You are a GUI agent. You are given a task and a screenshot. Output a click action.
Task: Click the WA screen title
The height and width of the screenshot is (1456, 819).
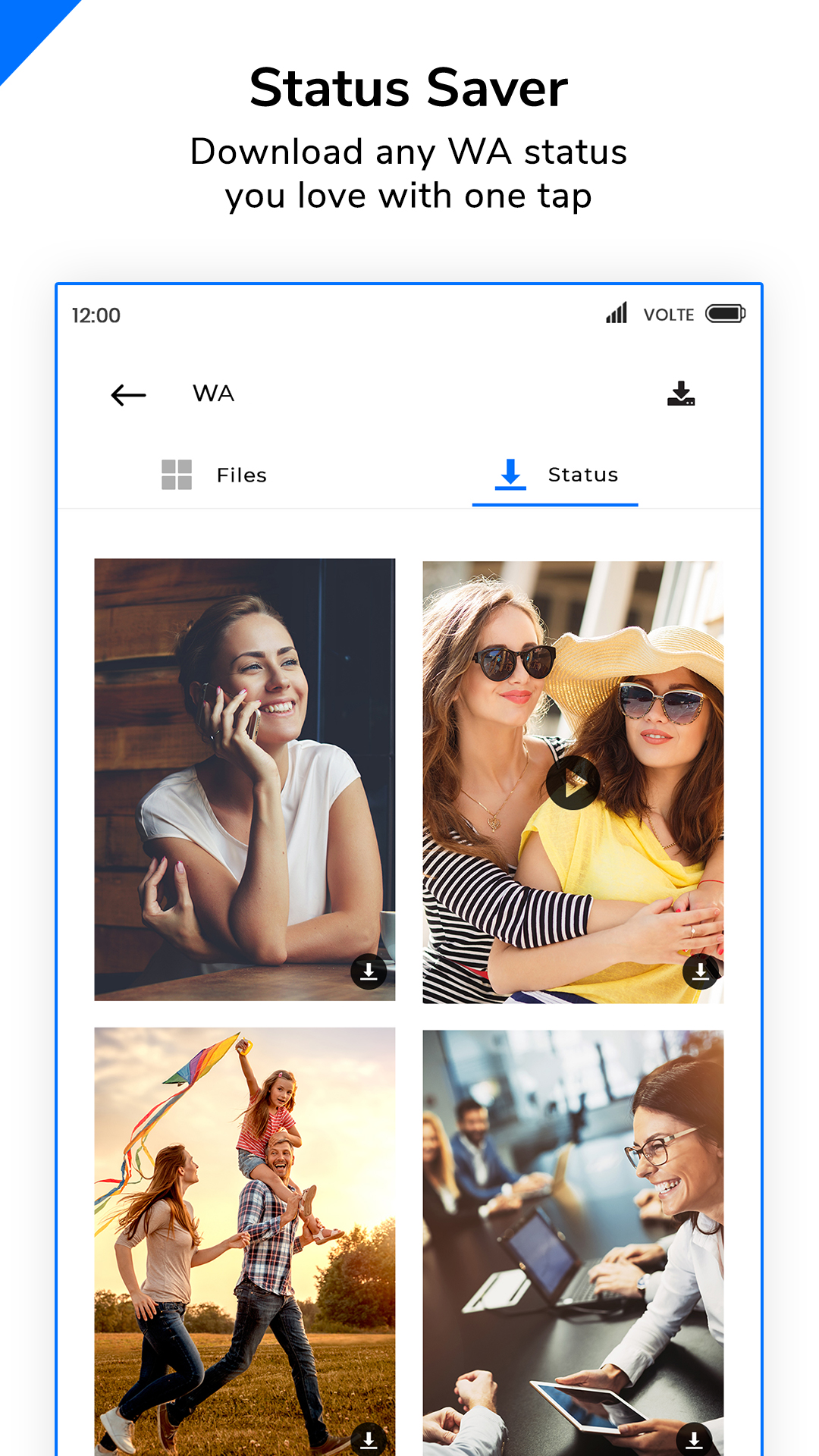tap(214, 394)
